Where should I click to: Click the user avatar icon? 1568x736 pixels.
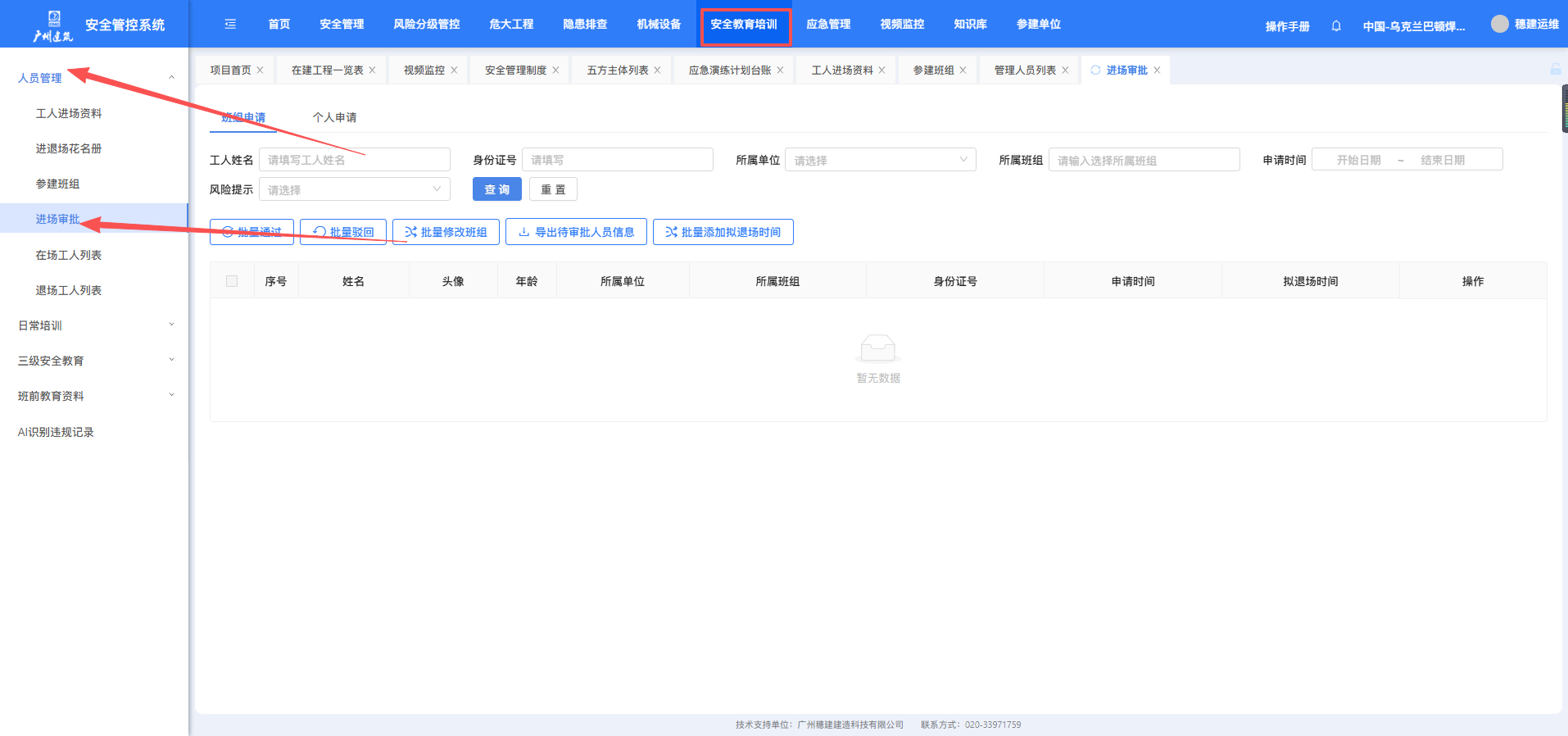click(1499, 25)
